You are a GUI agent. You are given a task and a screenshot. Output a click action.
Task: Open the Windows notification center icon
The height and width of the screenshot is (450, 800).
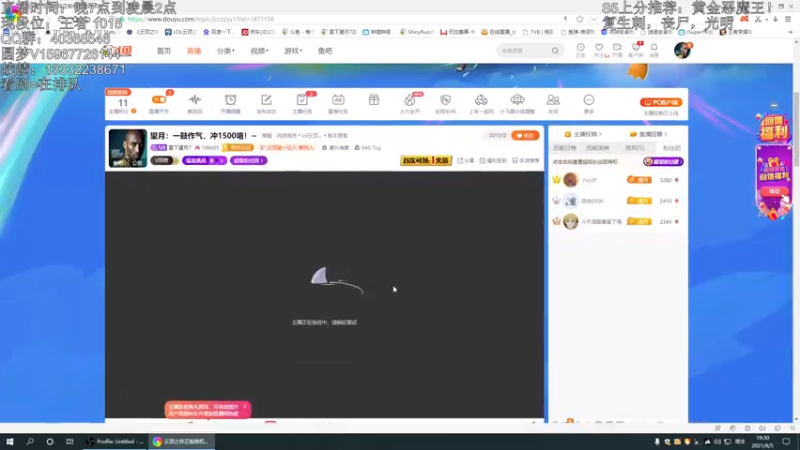coord(786,441)
